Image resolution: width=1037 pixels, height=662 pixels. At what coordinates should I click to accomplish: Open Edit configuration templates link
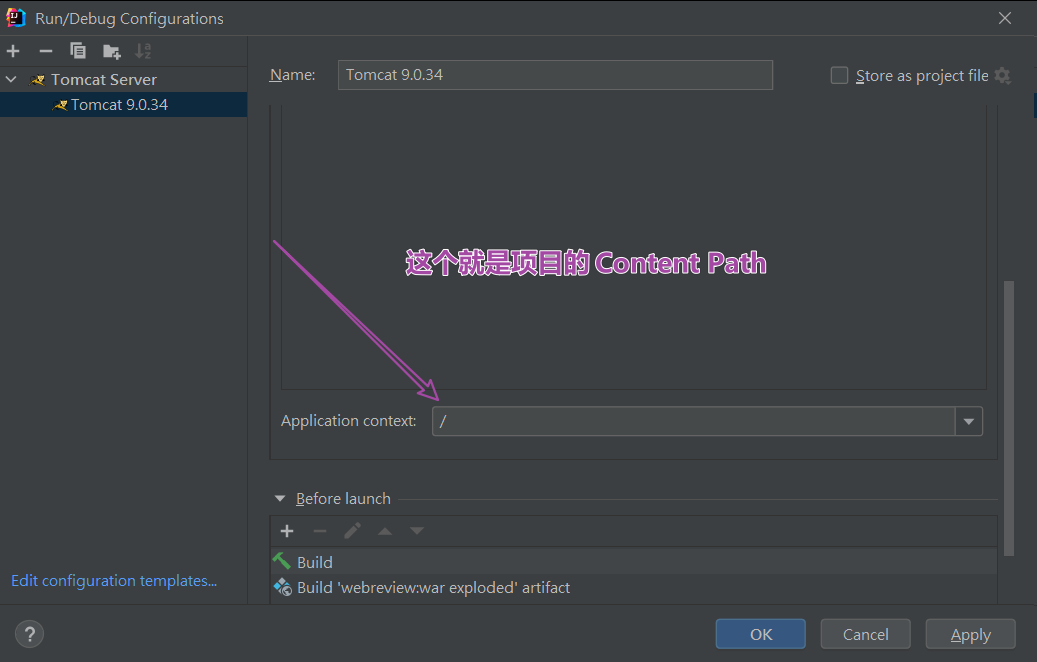(x=114, y=581)
